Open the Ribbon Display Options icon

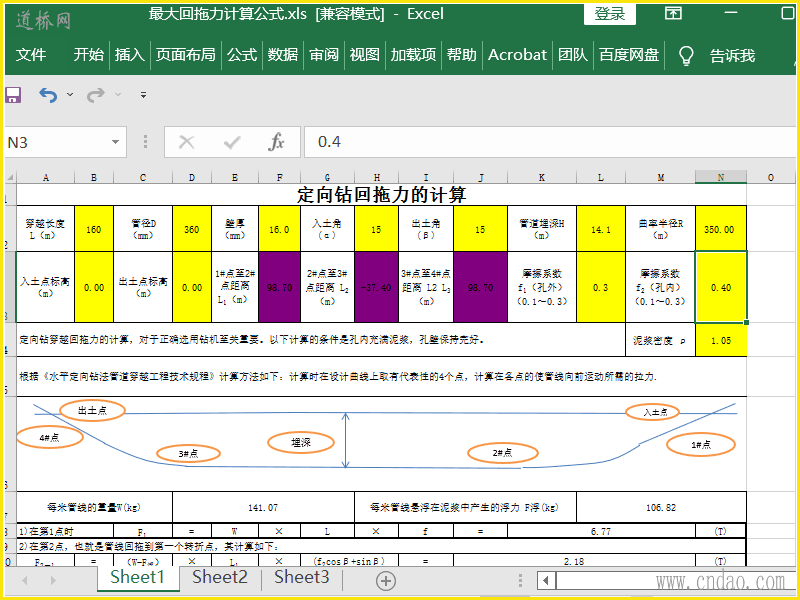pos(674,14)
